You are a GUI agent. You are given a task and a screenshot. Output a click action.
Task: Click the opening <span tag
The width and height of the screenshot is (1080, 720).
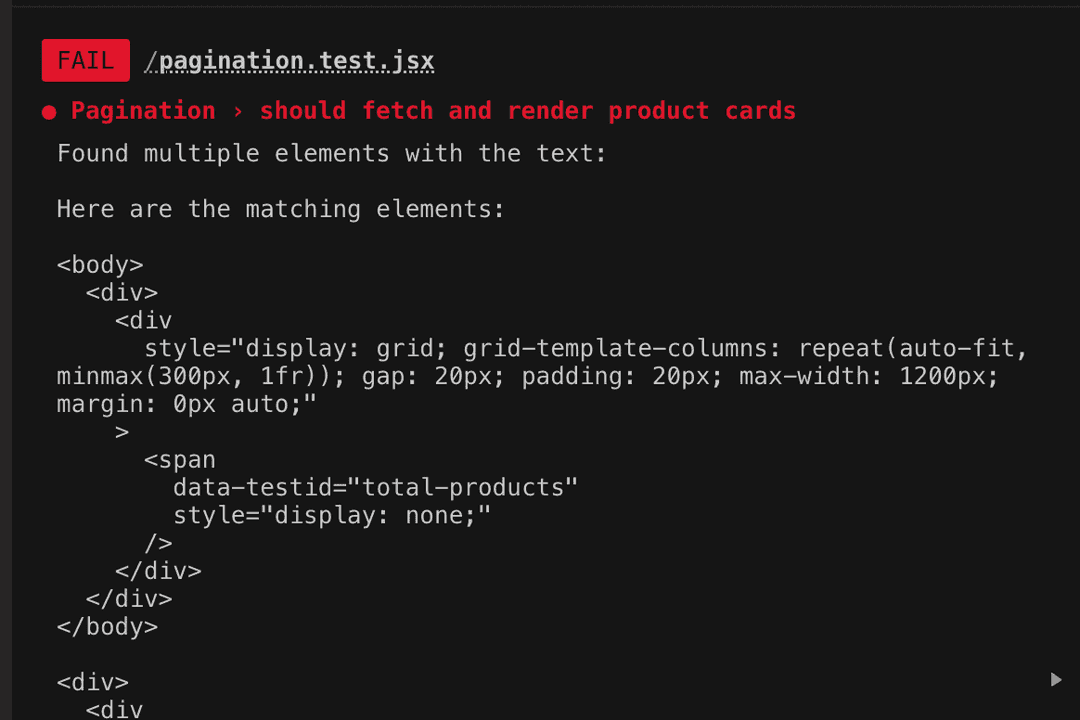pos(180,460)
